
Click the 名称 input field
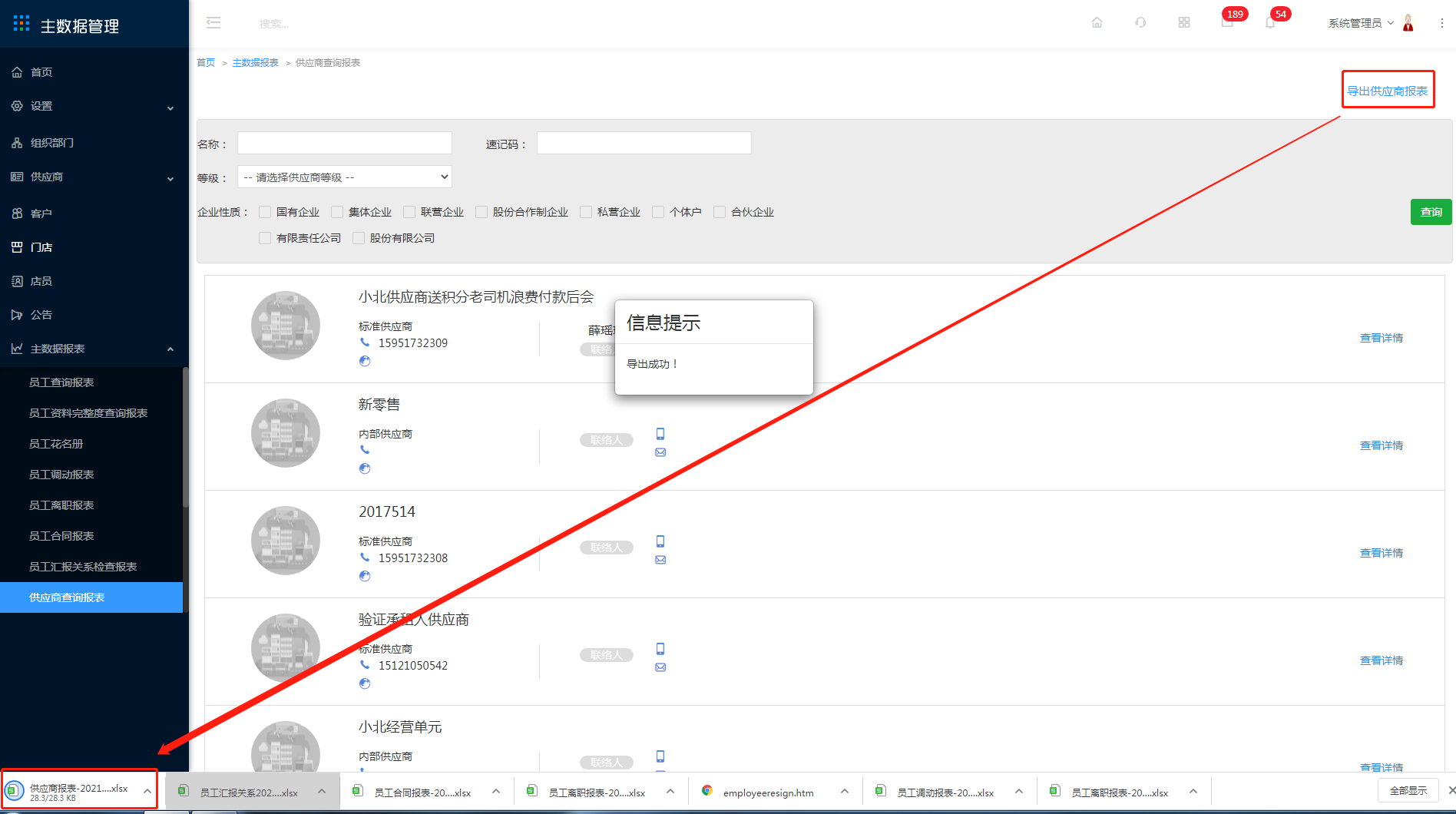345,143
